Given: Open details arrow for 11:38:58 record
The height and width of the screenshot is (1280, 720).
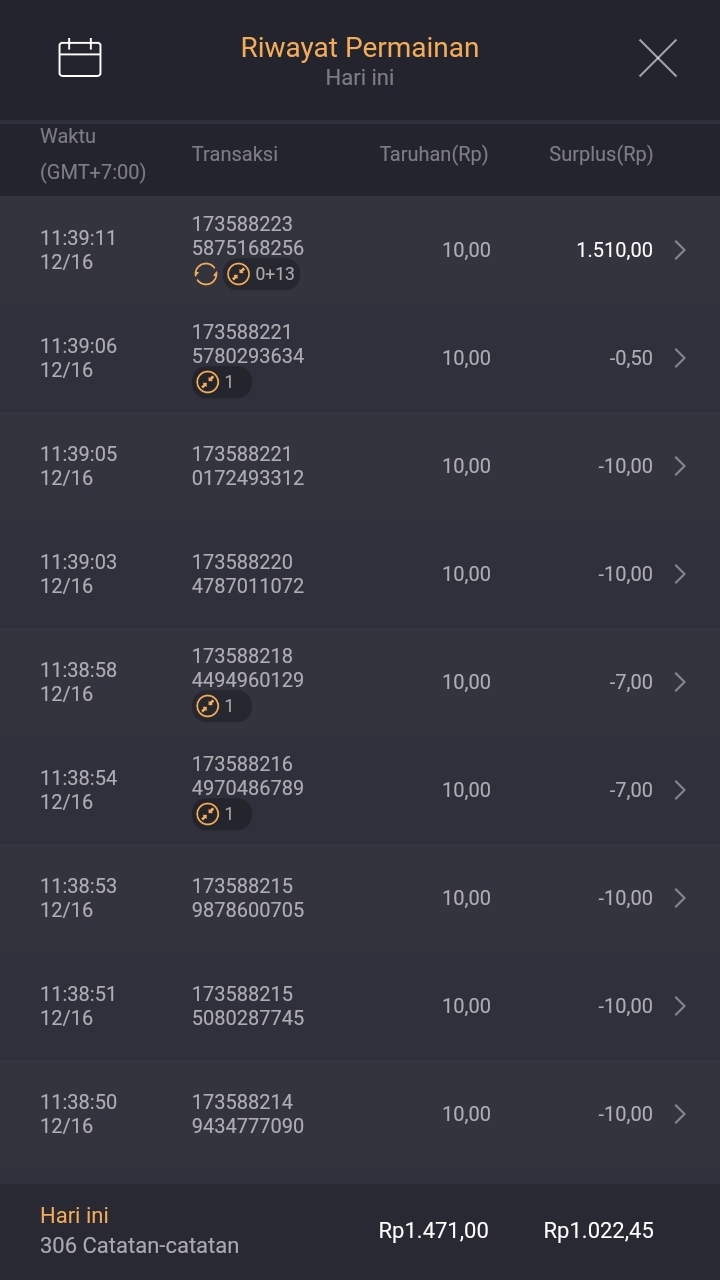Looking at the screenshot, I should (x=680, y=682).
